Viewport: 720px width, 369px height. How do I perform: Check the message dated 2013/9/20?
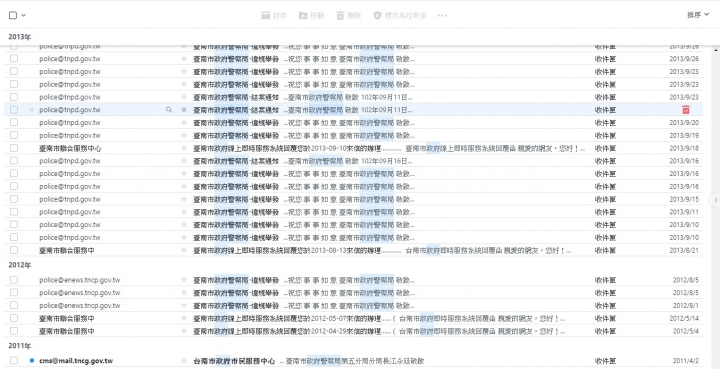pos(14,122)
